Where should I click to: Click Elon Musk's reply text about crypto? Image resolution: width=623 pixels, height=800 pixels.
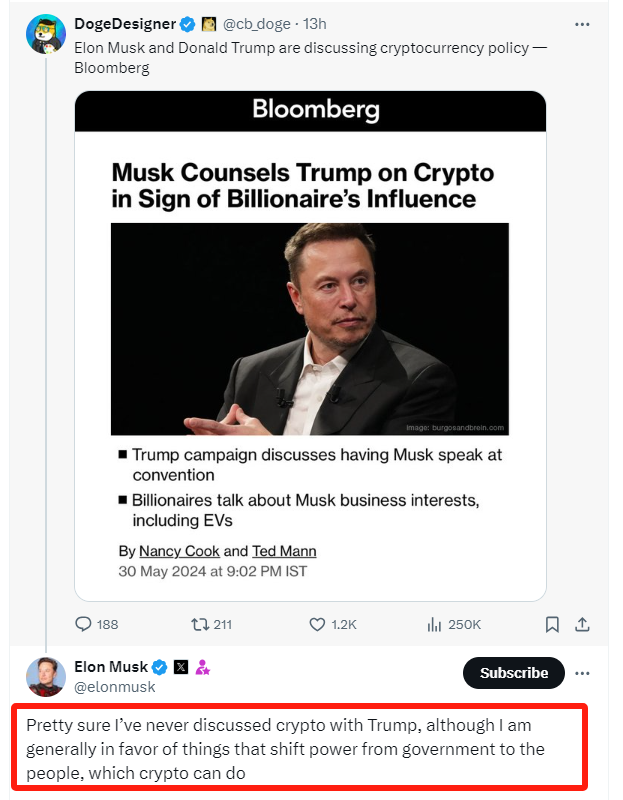coord(300,749)
